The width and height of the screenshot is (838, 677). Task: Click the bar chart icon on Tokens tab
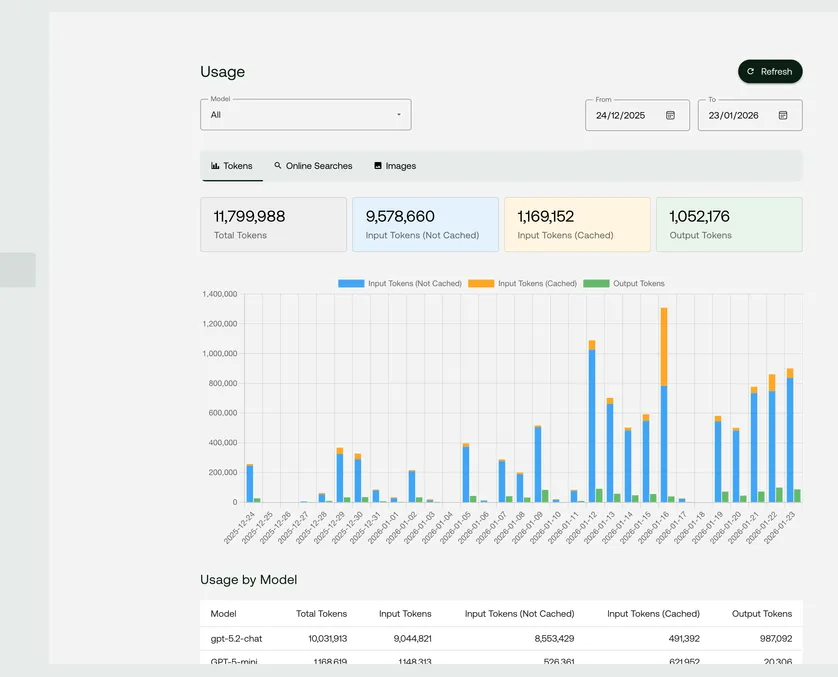coord(215,166)
